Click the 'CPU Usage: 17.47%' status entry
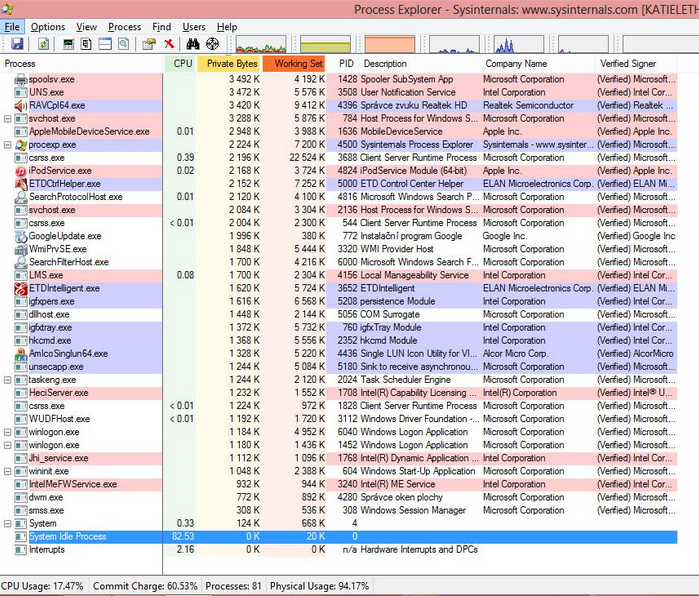The height and width of the screenshot is (596, 699). tap(42, 586)
